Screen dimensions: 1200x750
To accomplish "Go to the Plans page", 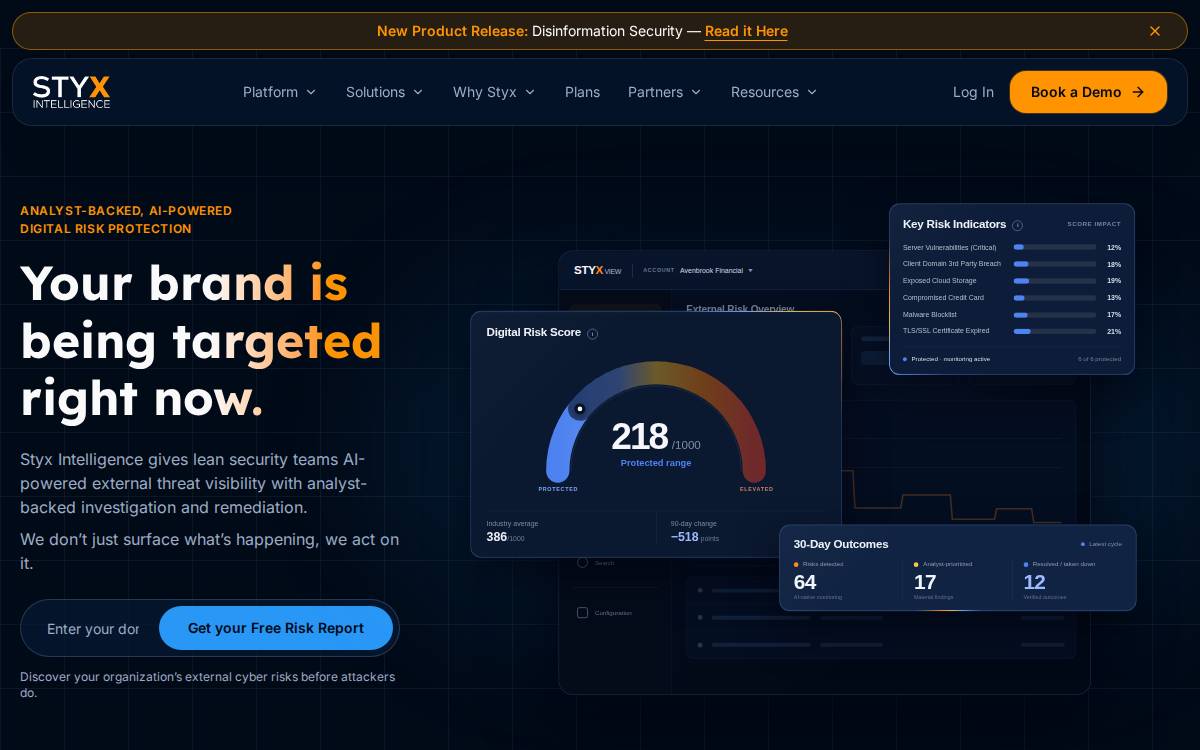I will point(582,92).
